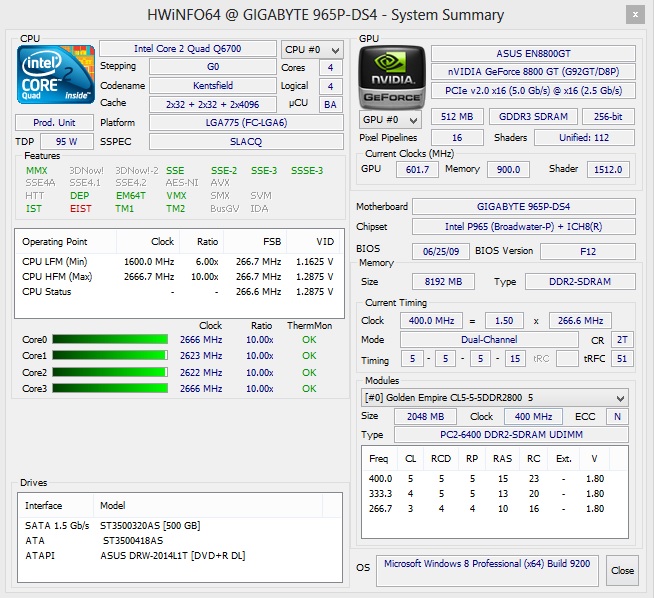Click the microcode BA field

point(330,104)
